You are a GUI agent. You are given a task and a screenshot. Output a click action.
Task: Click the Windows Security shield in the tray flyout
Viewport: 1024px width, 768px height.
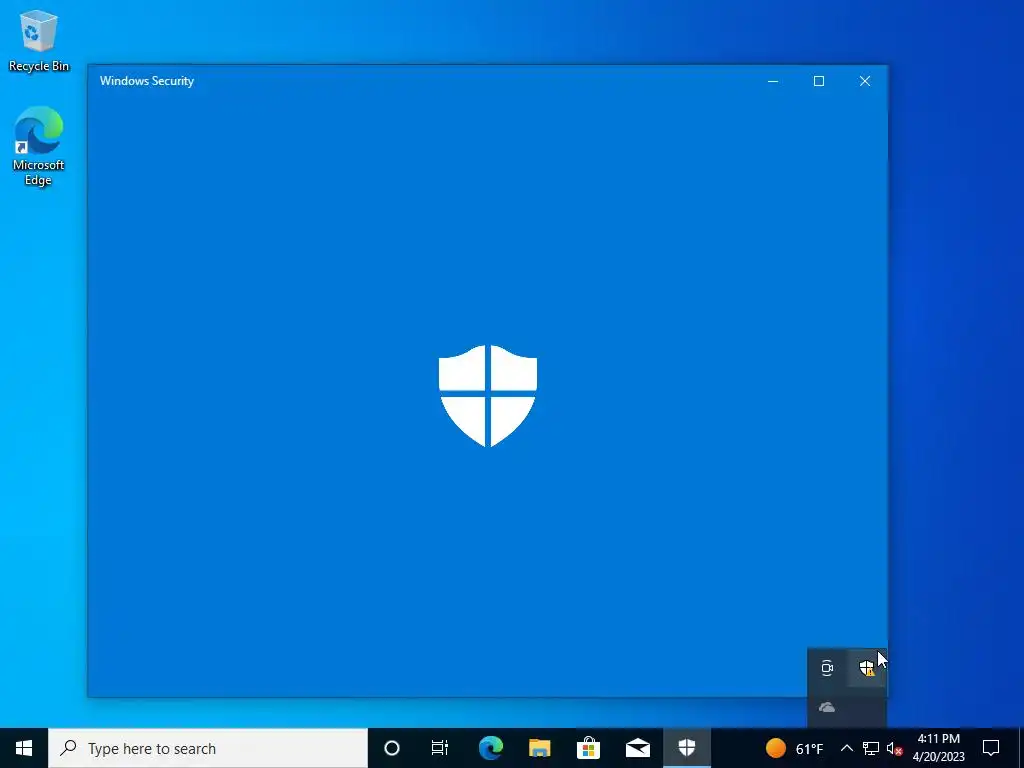point(867,668)
